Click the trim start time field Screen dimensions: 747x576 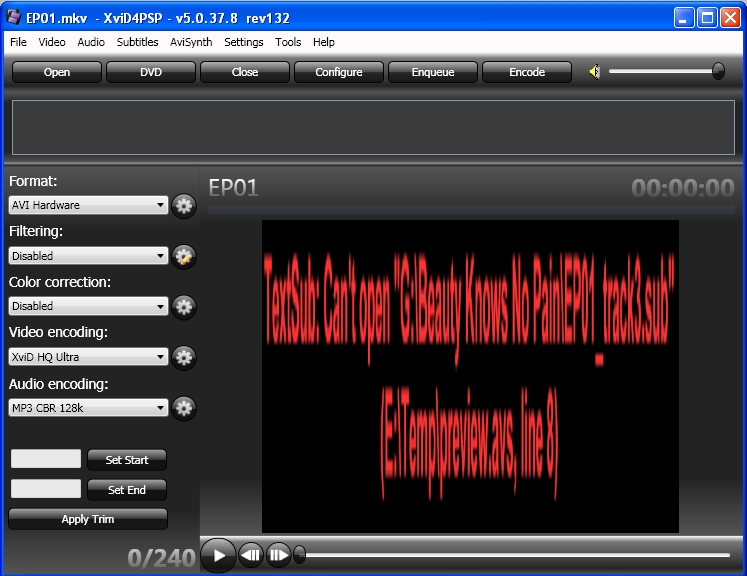tap(46, 459)
